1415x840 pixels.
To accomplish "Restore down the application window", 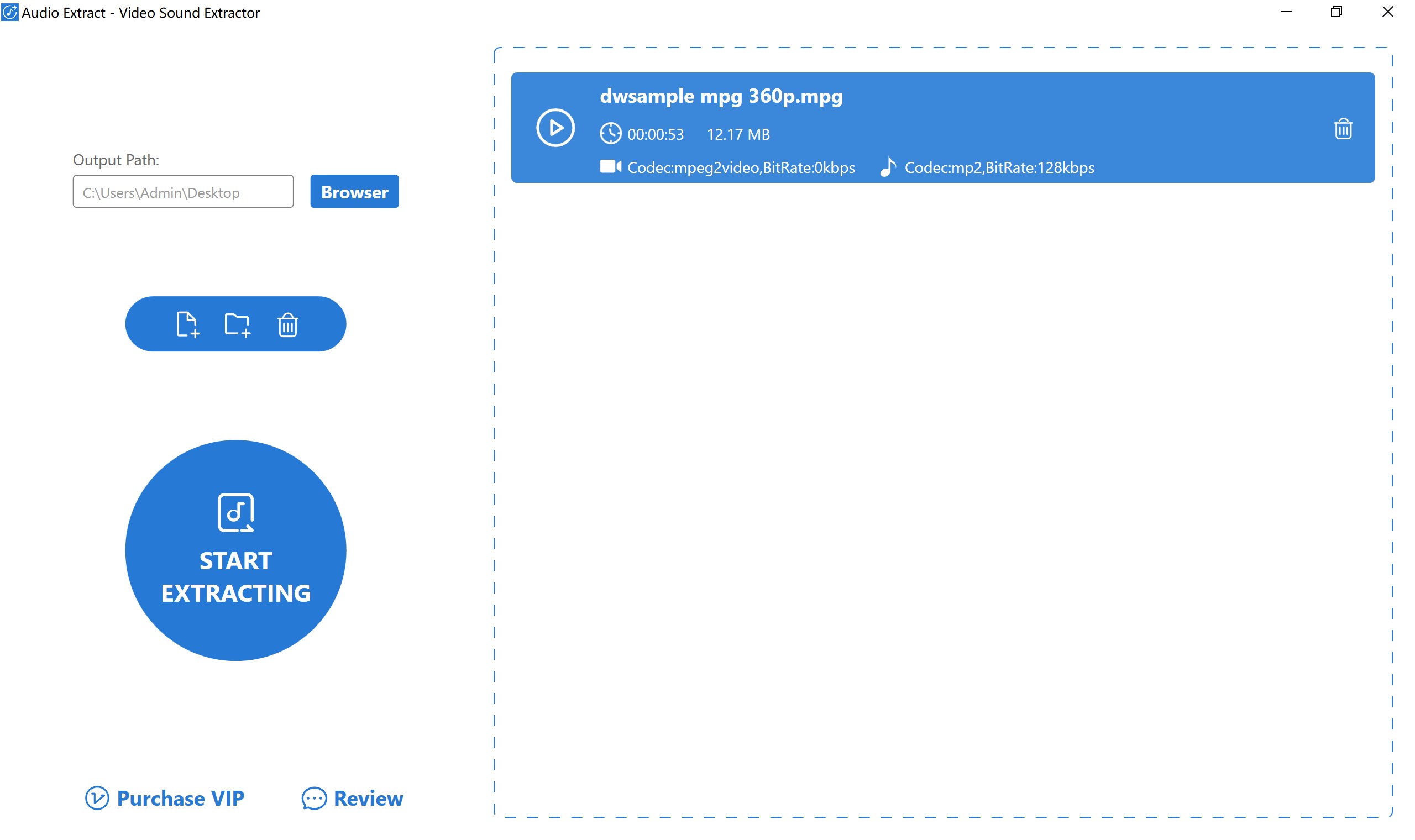I will [1336, 12].
